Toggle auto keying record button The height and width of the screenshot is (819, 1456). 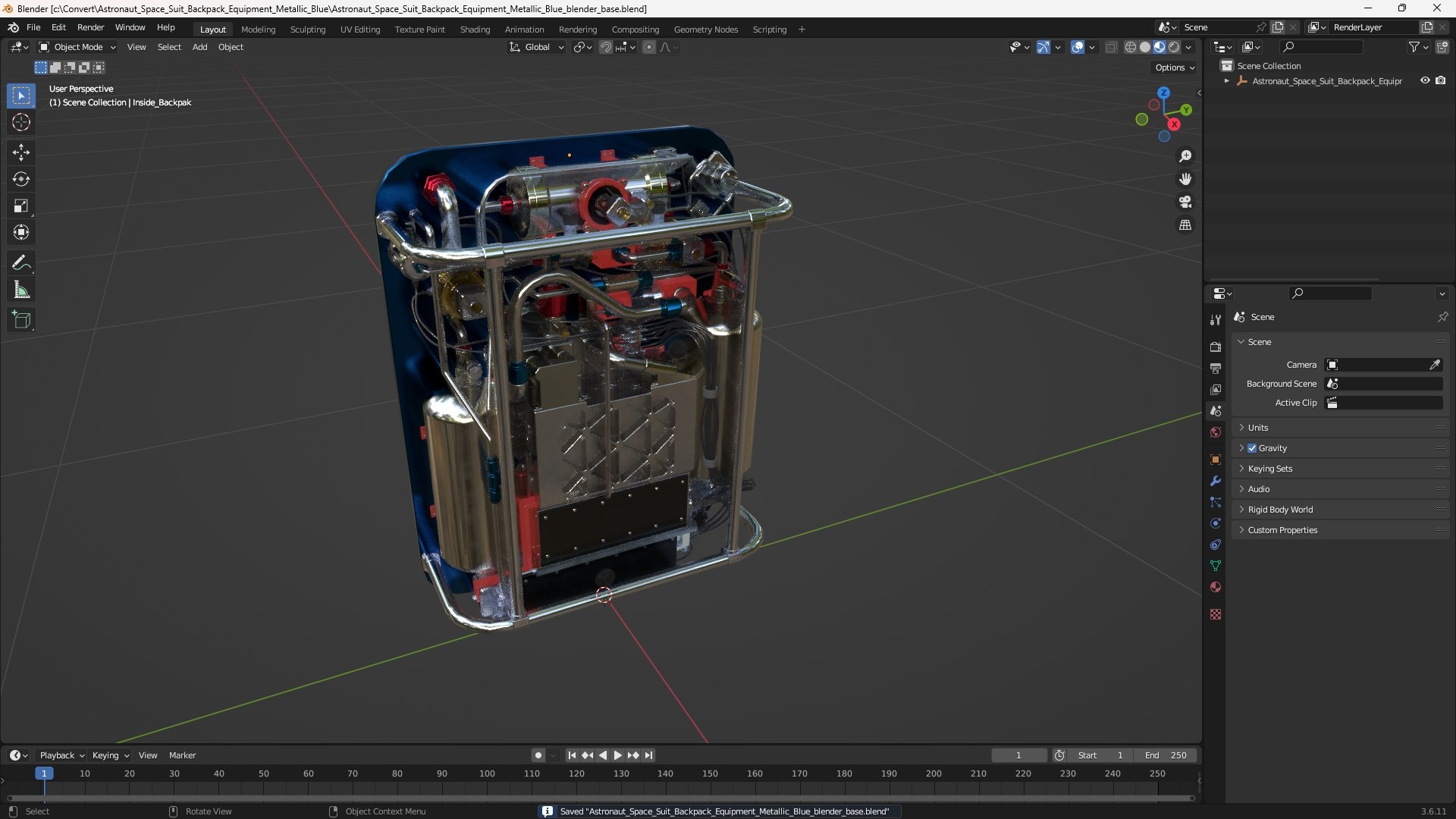[538, 755]
